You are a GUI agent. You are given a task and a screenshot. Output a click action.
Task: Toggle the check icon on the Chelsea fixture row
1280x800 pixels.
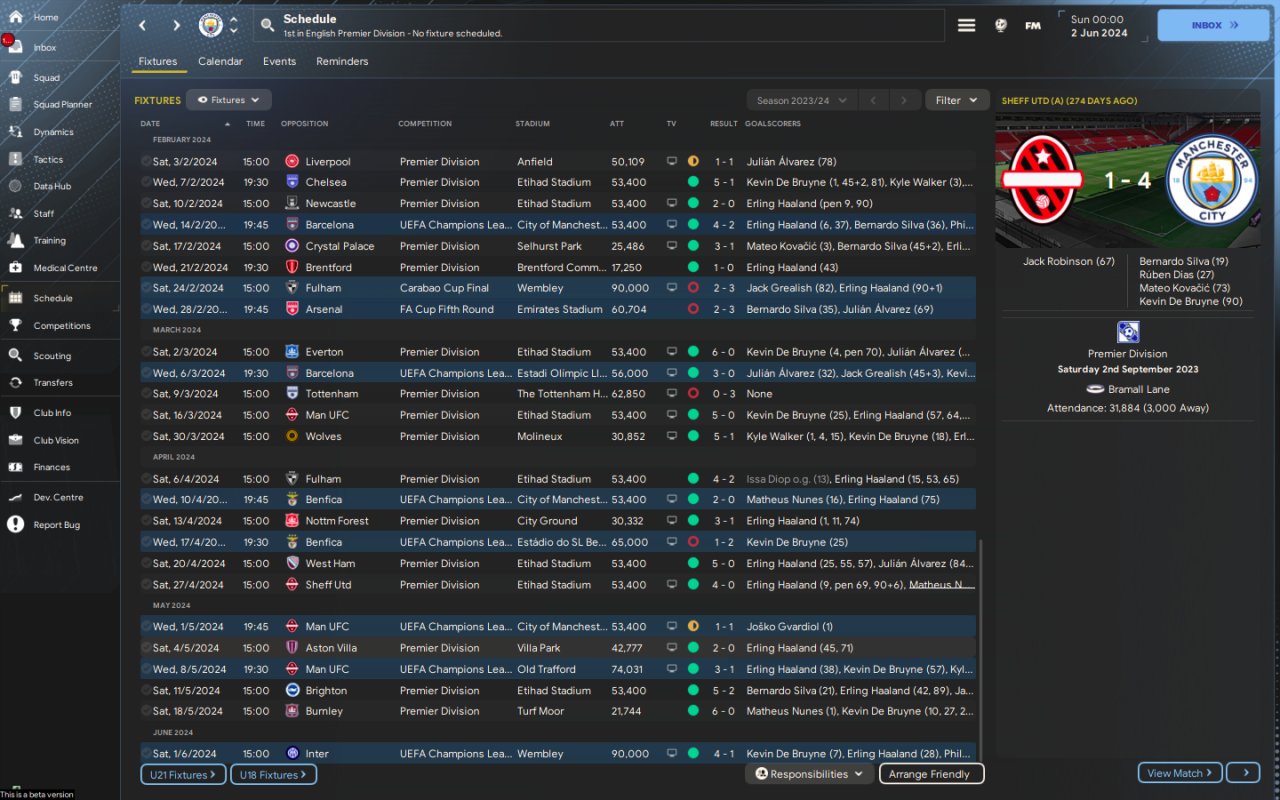tap(146, 182)
